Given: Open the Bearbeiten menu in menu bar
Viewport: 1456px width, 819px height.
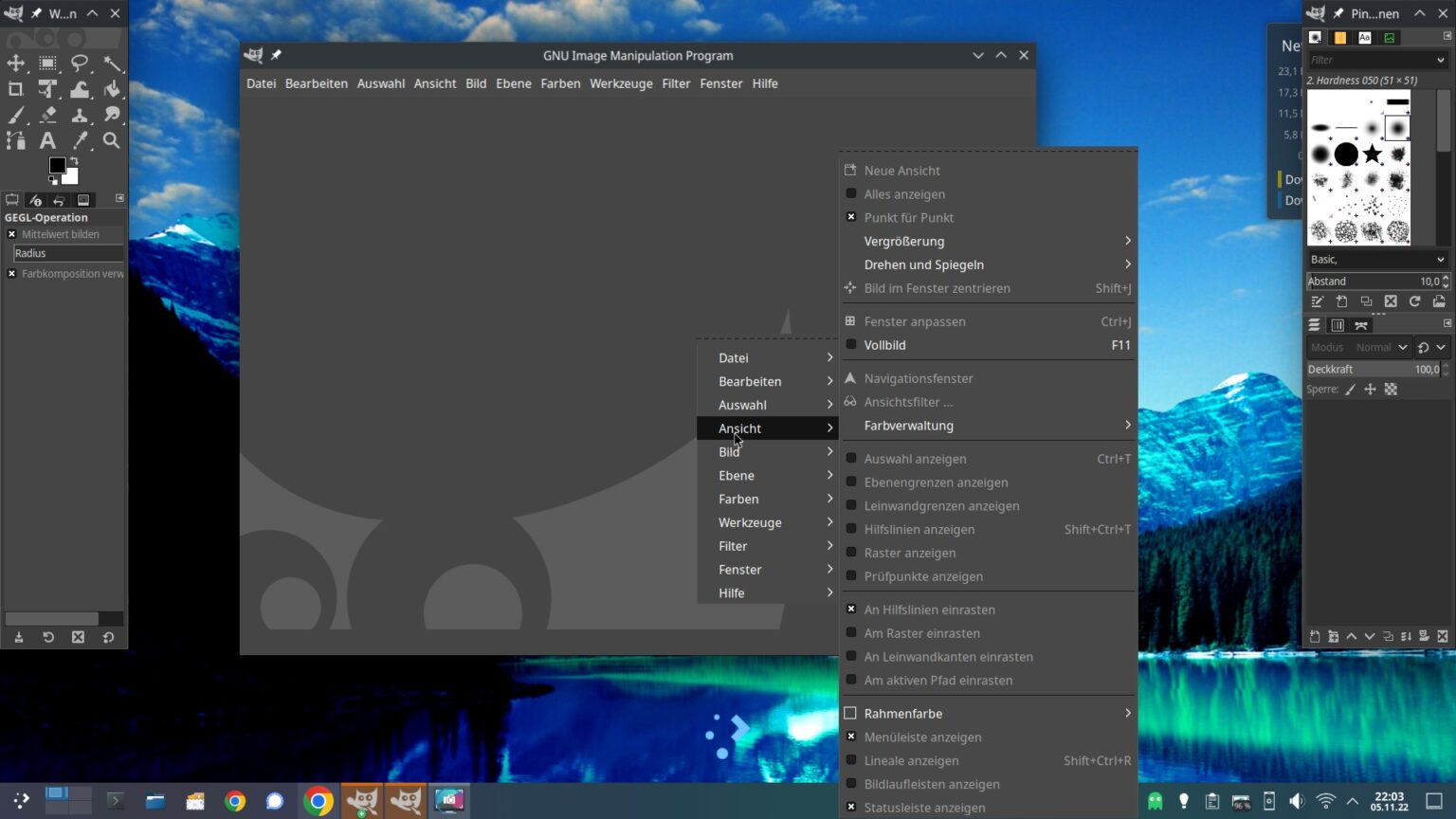Looking at the screenshot, I should point(316,83).
